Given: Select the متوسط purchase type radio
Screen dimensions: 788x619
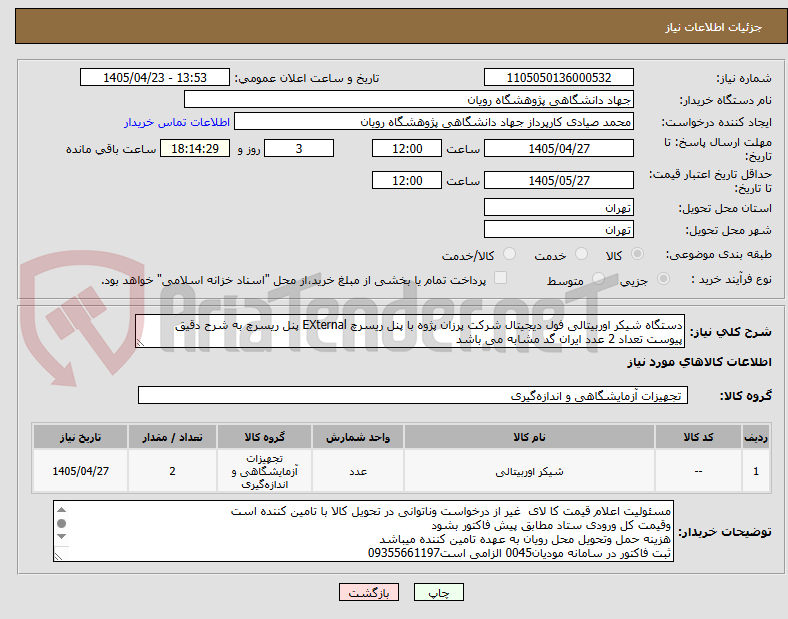Looking at the screenshot, I should 598,279.
